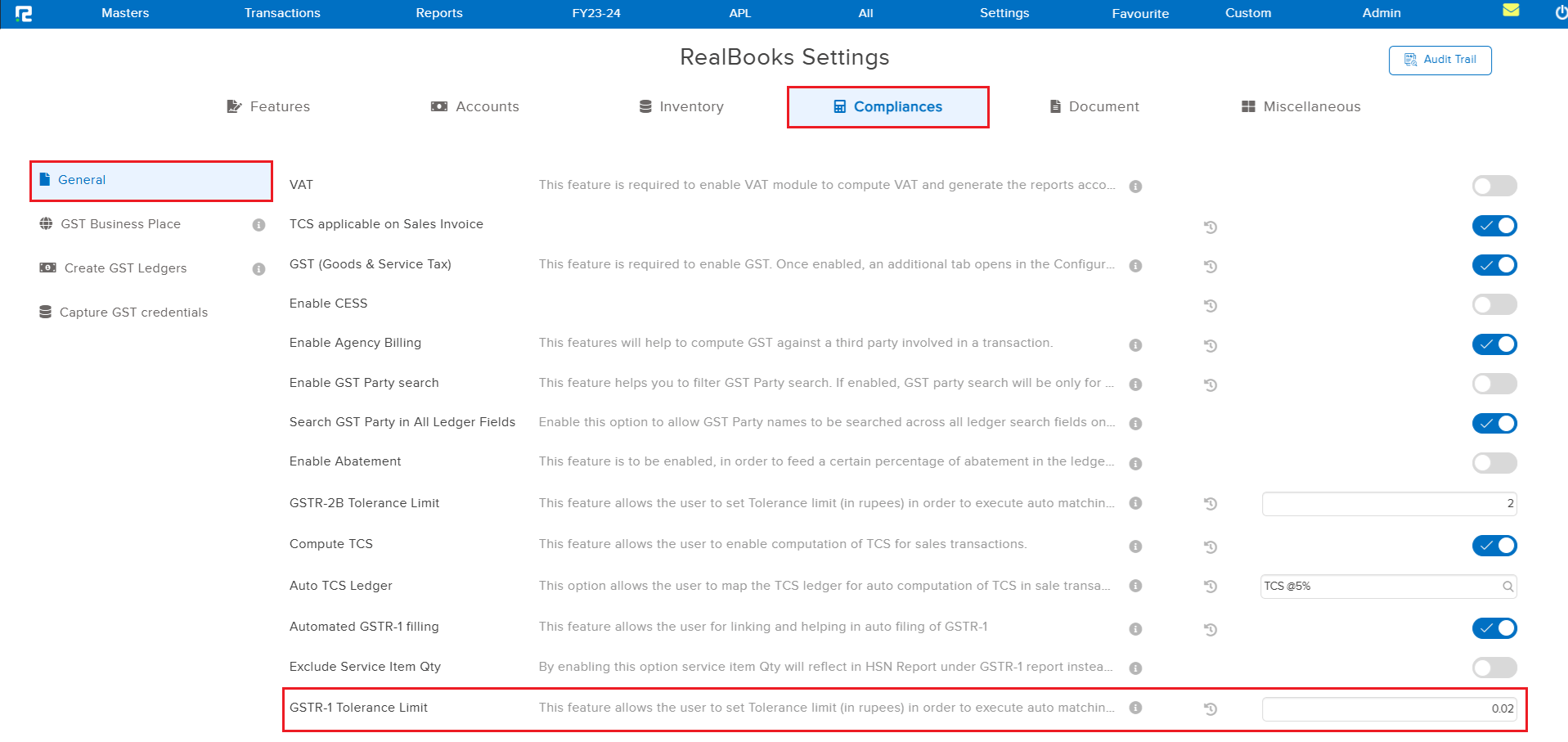Screen dimensions: 1568x742
Task: Open history icon for GSTR-1 Tolerance Limit
Action: pyautogui.click(x=1211, y=708)
